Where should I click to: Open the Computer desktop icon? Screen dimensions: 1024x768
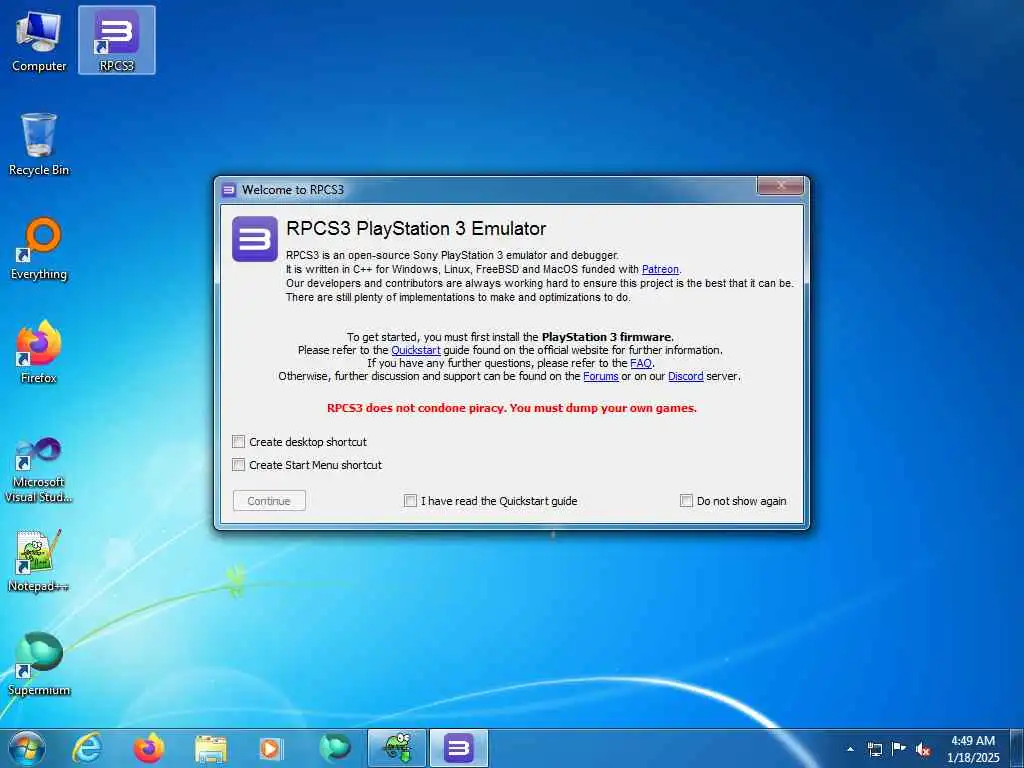[39, 41]
